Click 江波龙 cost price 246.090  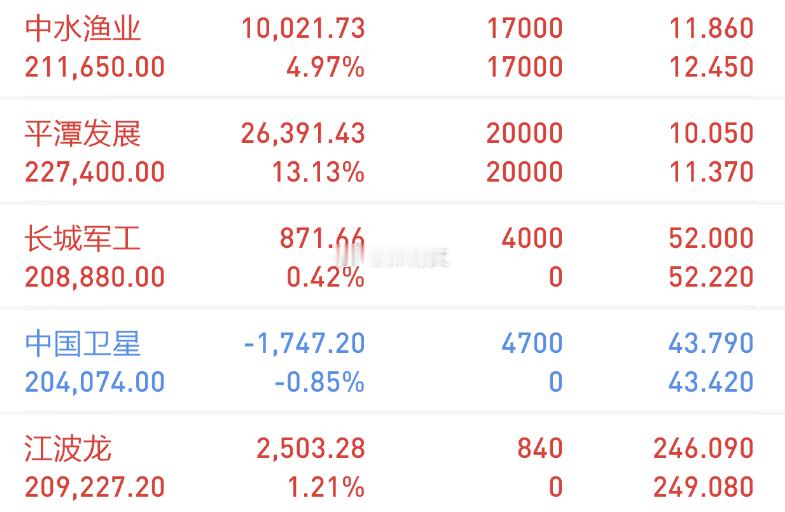pos(704,448)
